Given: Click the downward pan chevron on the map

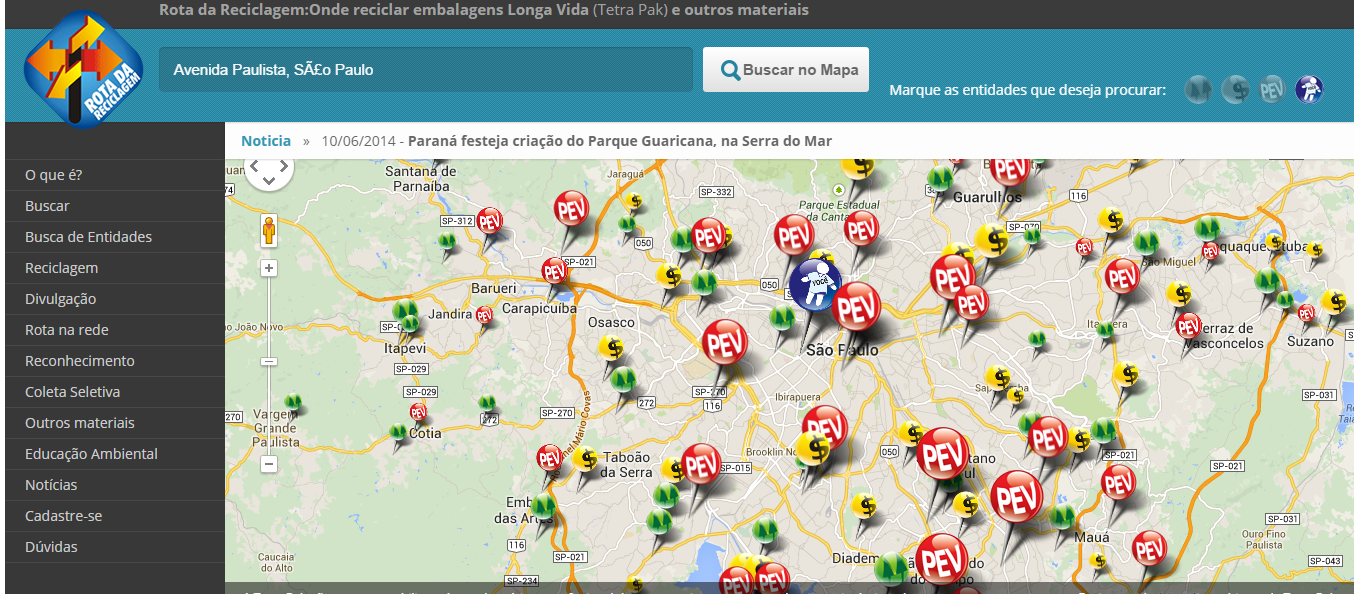Looking at the screenshot, I should pyautogui.click(x=268, y=180).
